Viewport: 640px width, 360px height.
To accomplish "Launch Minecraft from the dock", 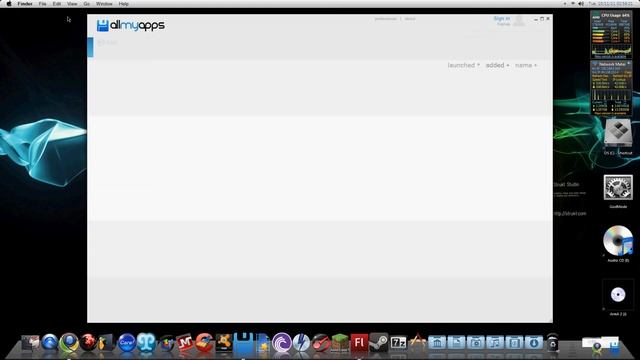I will coord(340,342).
